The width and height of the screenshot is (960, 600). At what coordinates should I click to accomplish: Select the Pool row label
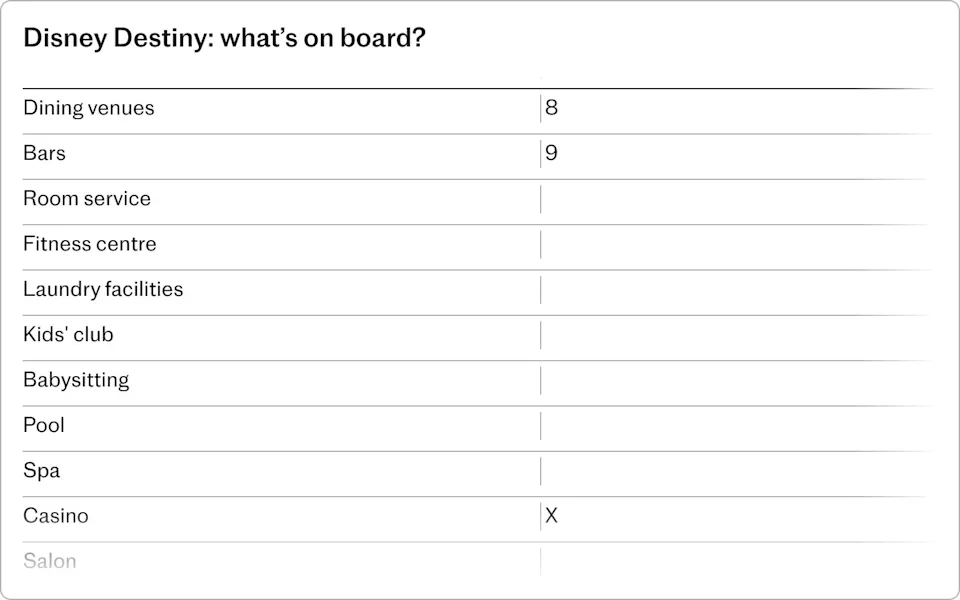click(x=44, y=425)
